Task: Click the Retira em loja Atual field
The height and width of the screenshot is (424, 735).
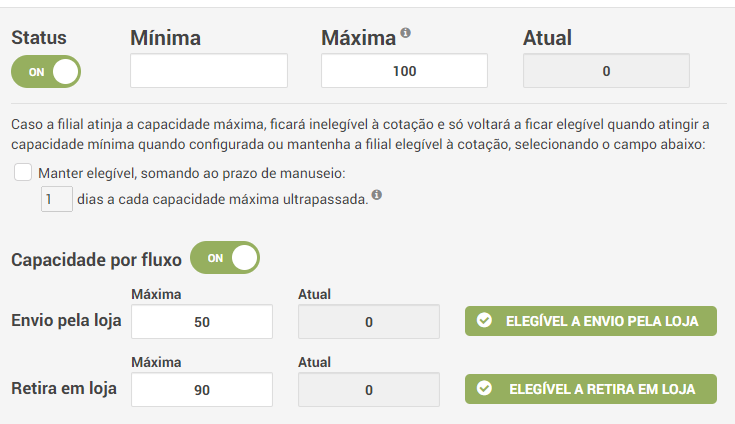Action: [369, 389]
